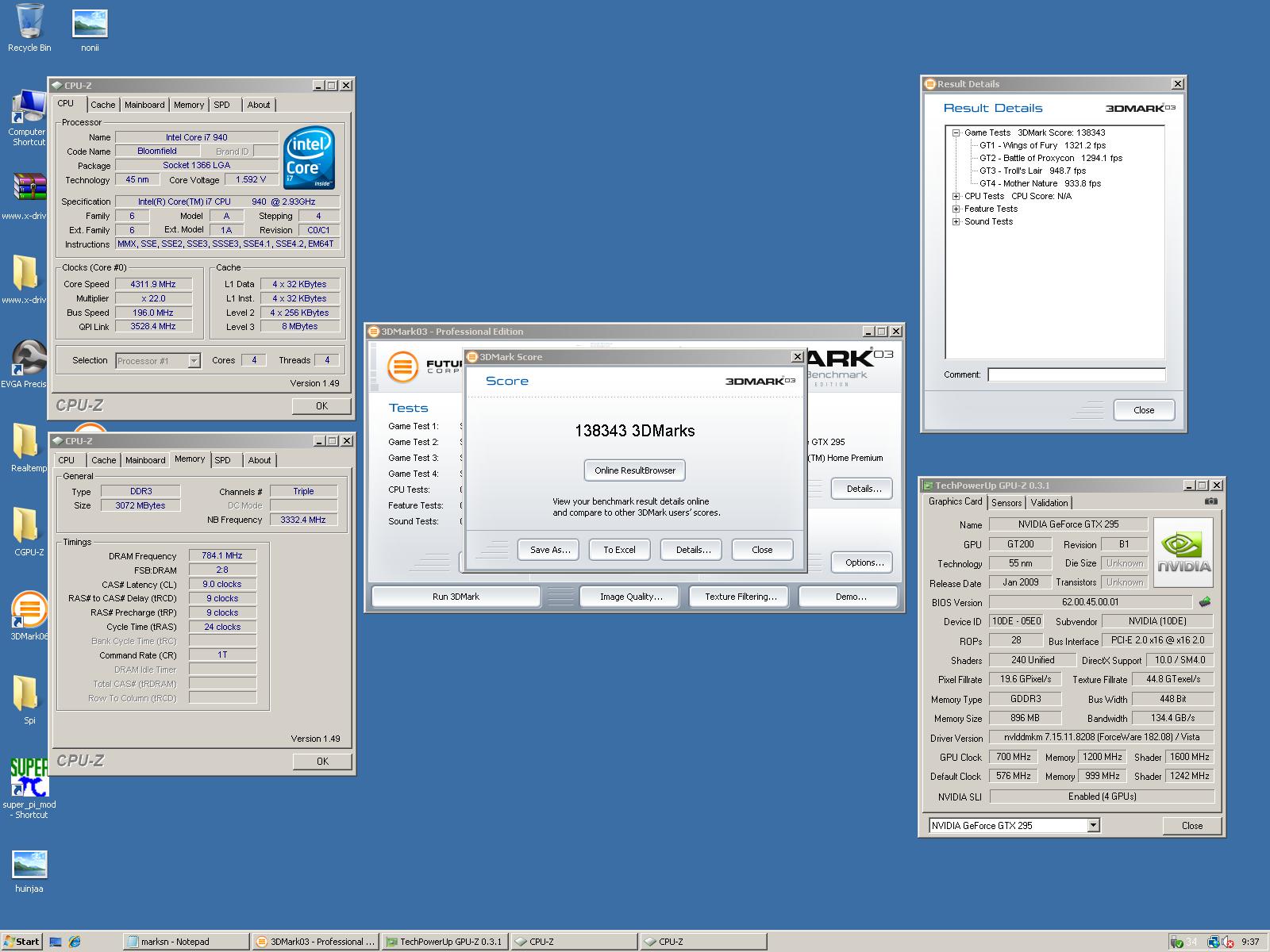Click OK in the bottom CPU-Z Memory window
The height and width of the screenshot is (952, 1270).
click(321, 762)
